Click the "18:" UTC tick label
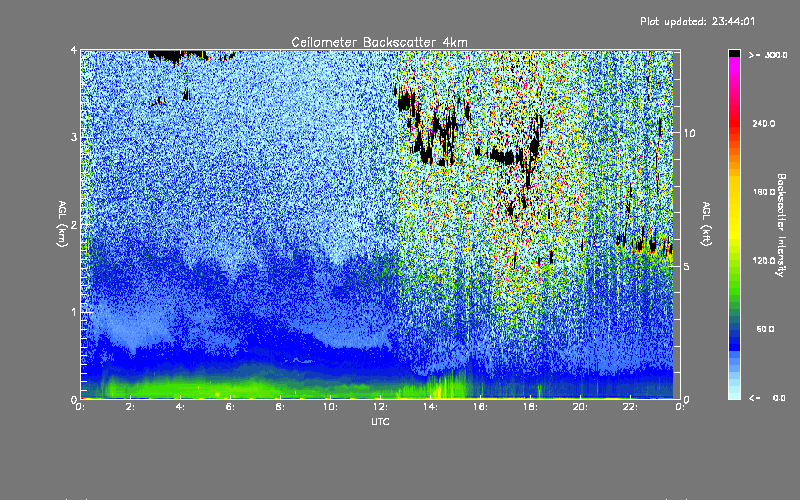Screen dimensions: 800x500 coord(530,407)
